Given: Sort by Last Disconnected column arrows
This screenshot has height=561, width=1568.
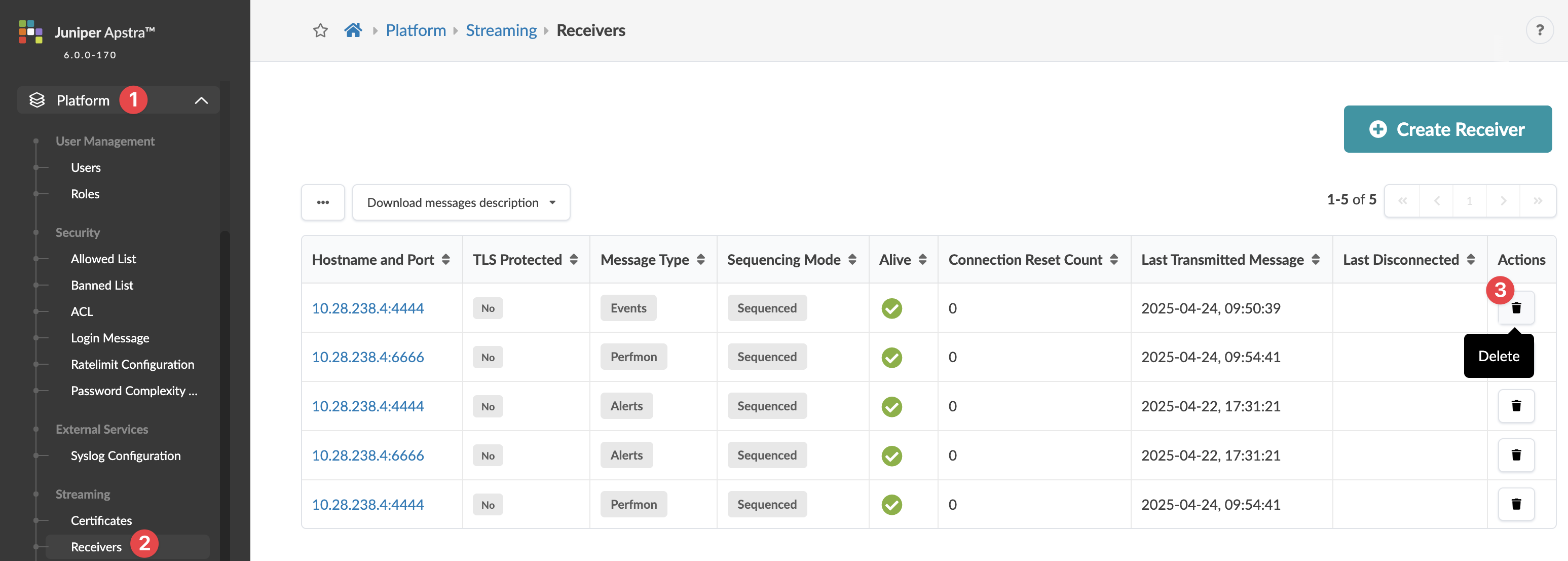Looking at the screenshot, I should pyautogui.click(x=1471, y=260).
